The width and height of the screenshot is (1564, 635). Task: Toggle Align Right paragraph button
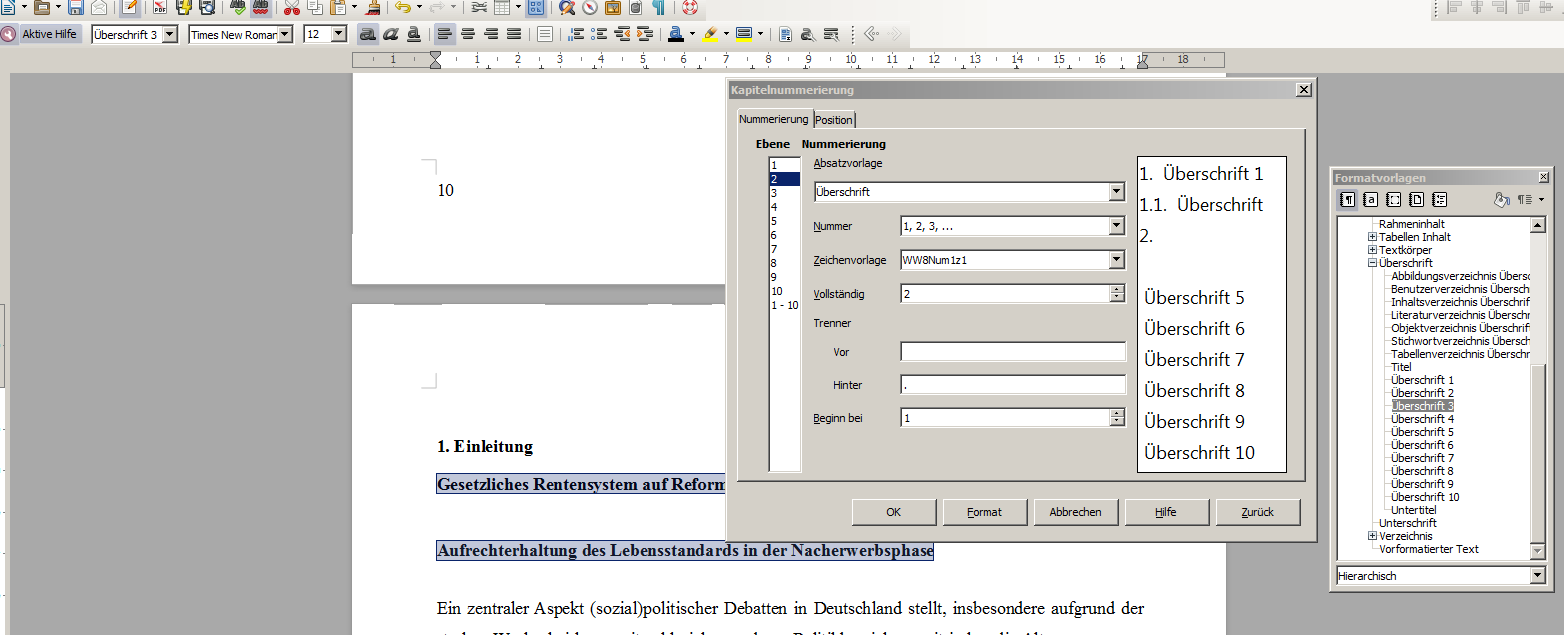click(491, 34)
